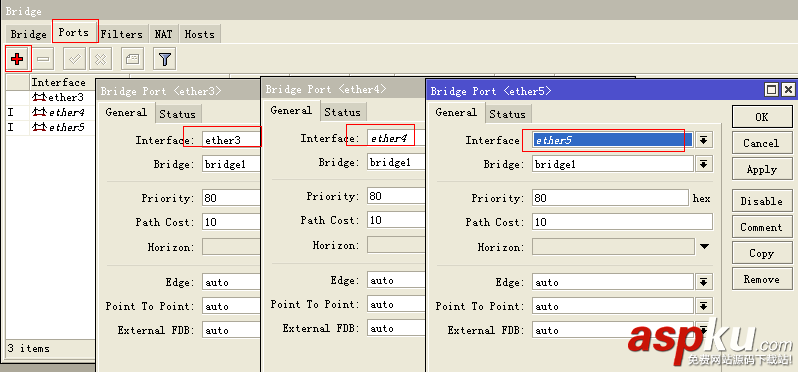Open the General tab in the ether4 window
Screen dimensions: 798x372
(291, 110)
